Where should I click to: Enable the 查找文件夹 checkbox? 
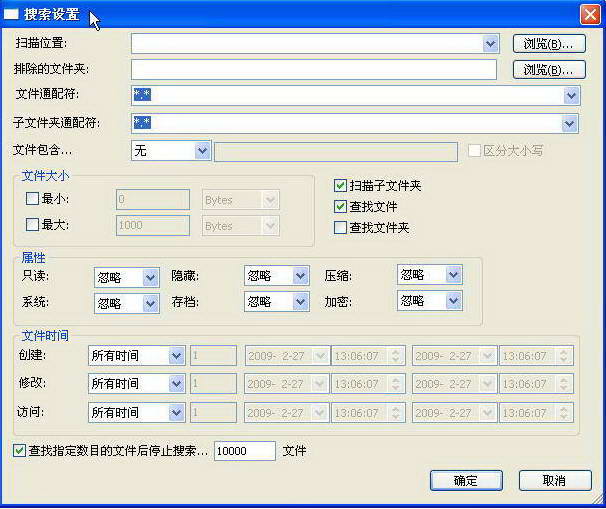click(340, 228)
